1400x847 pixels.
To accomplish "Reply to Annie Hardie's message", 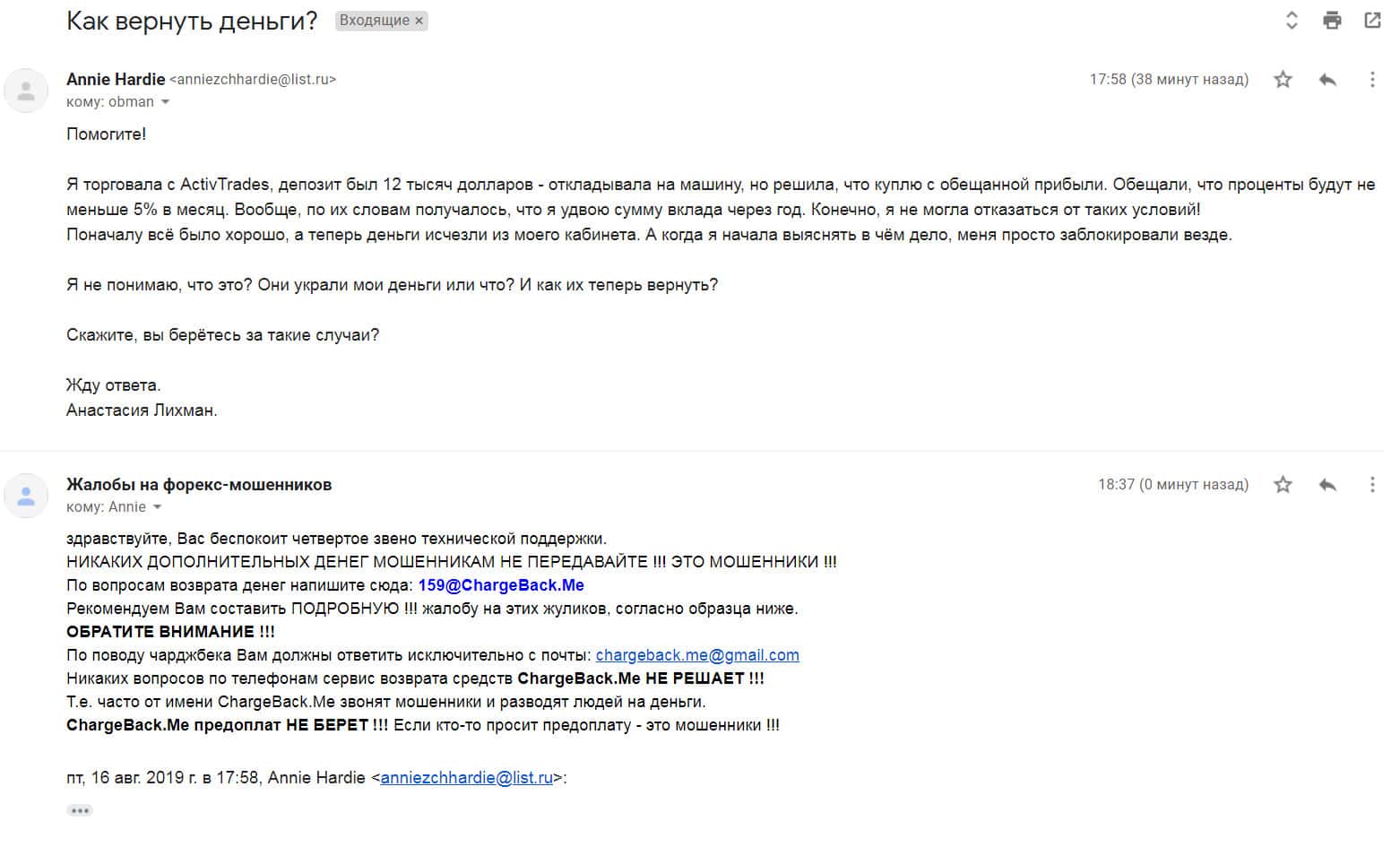I will [1327, 80].
